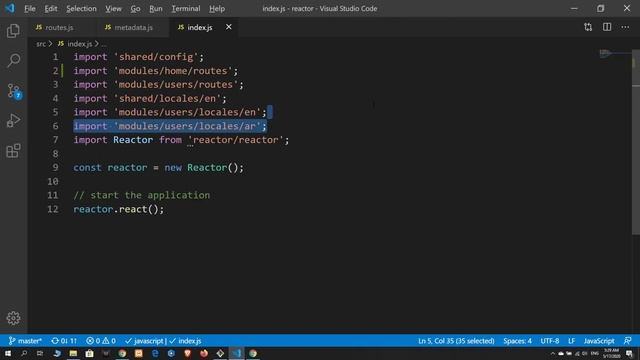Image resolution: width=640 pixels, height=360 pixels.
Task: Click on 'shared/config' import string
Action: point(156,57)
